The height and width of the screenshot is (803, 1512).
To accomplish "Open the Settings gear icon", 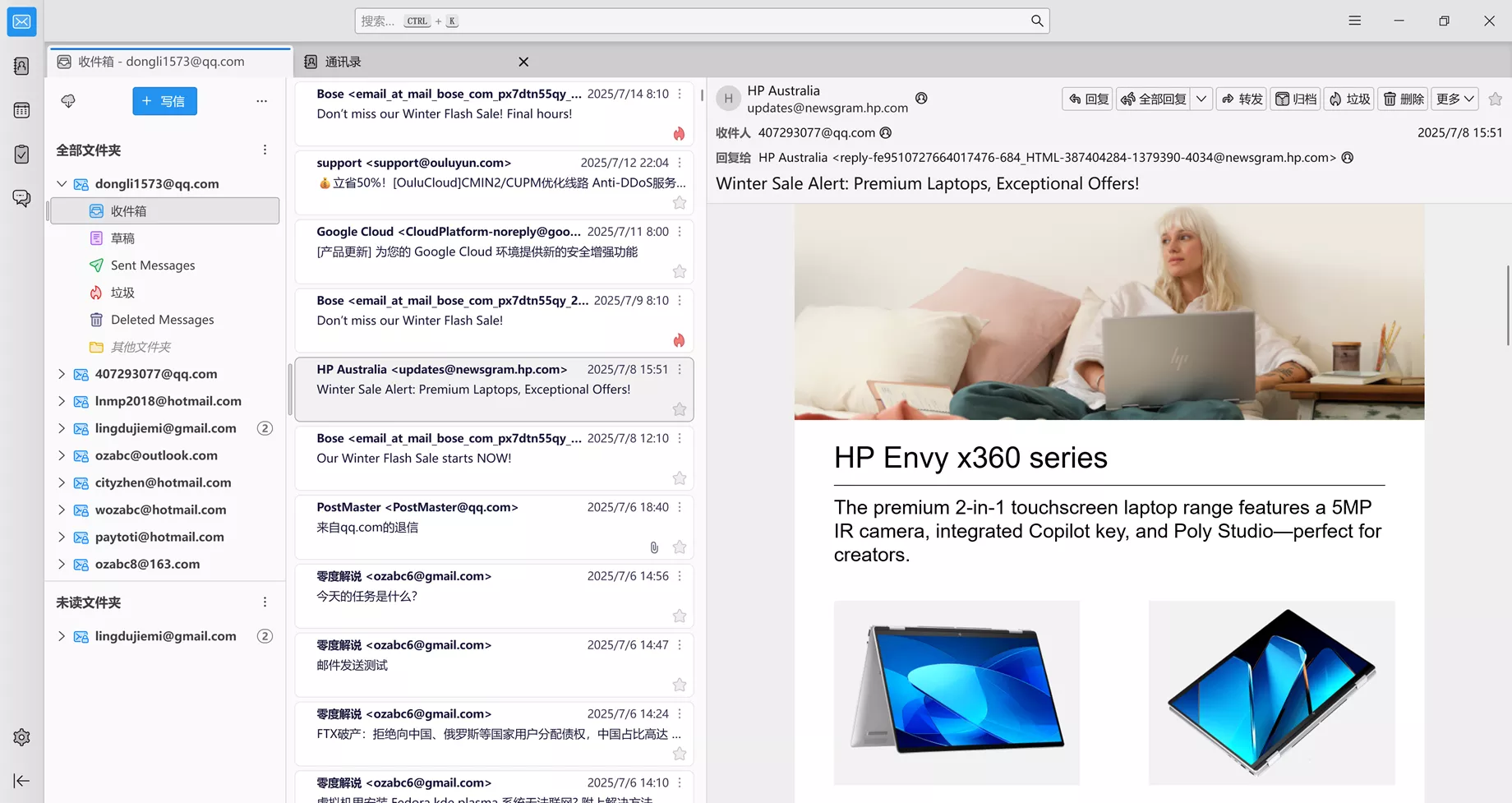I will point(21,737).
